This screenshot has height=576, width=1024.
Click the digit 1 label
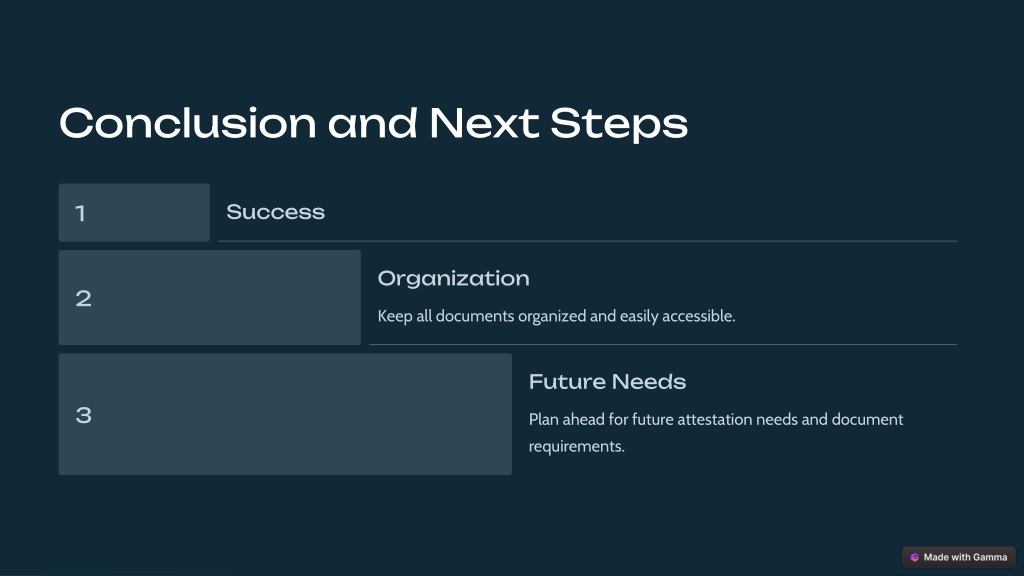point(80,213)
